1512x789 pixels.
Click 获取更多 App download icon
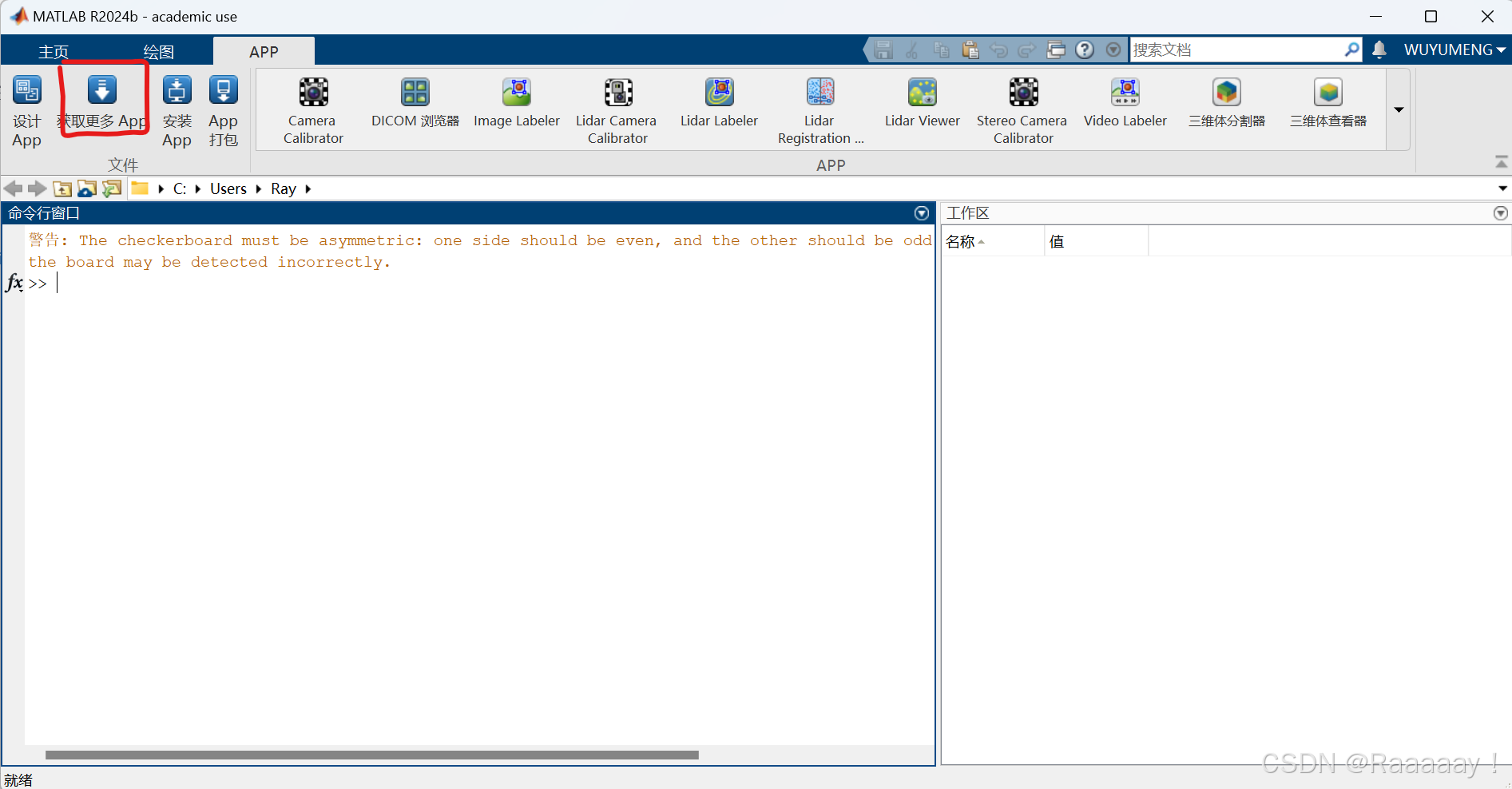pos(101,90)
